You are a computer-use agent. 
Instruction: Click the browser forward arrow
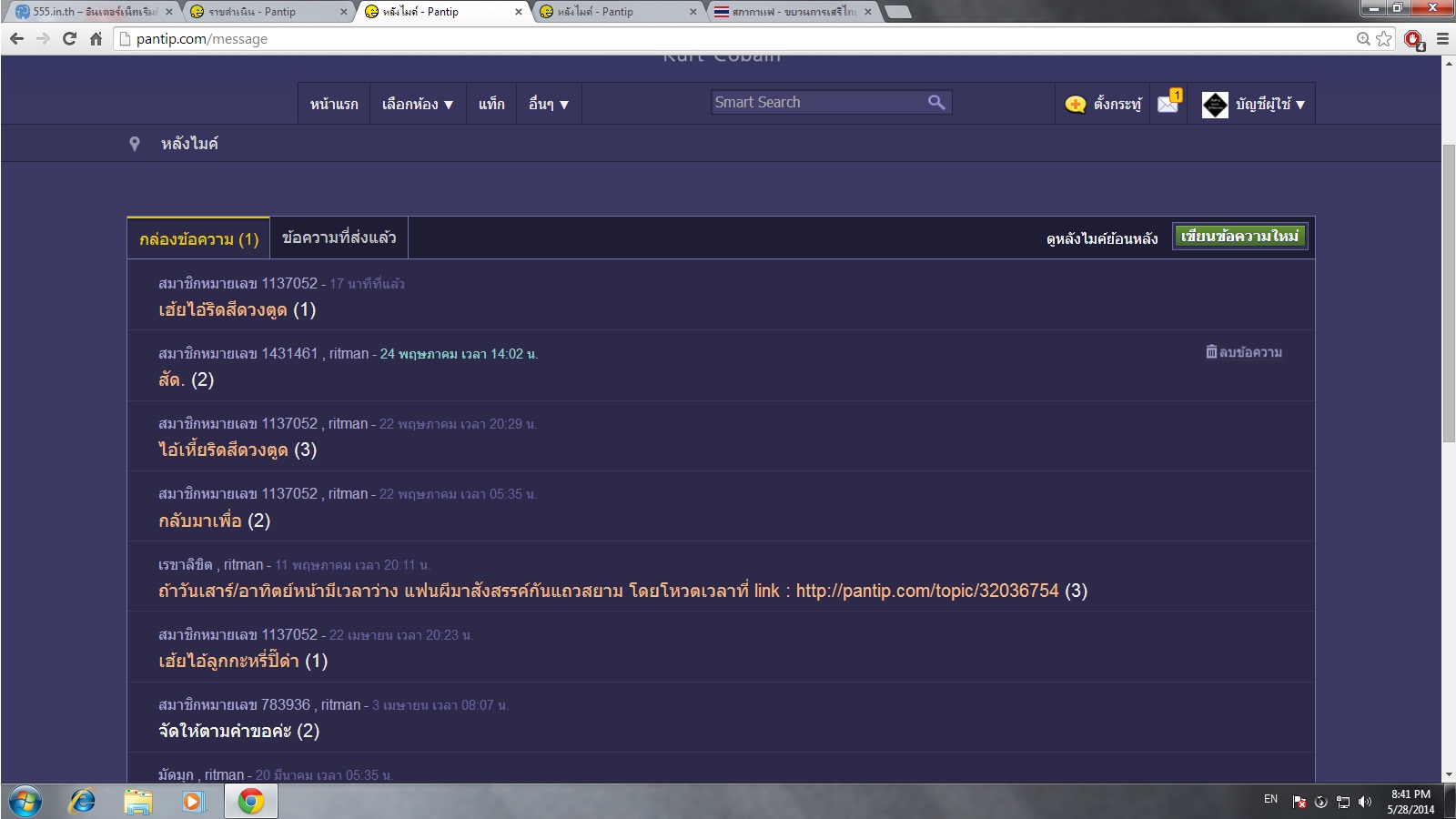point(43,38)
